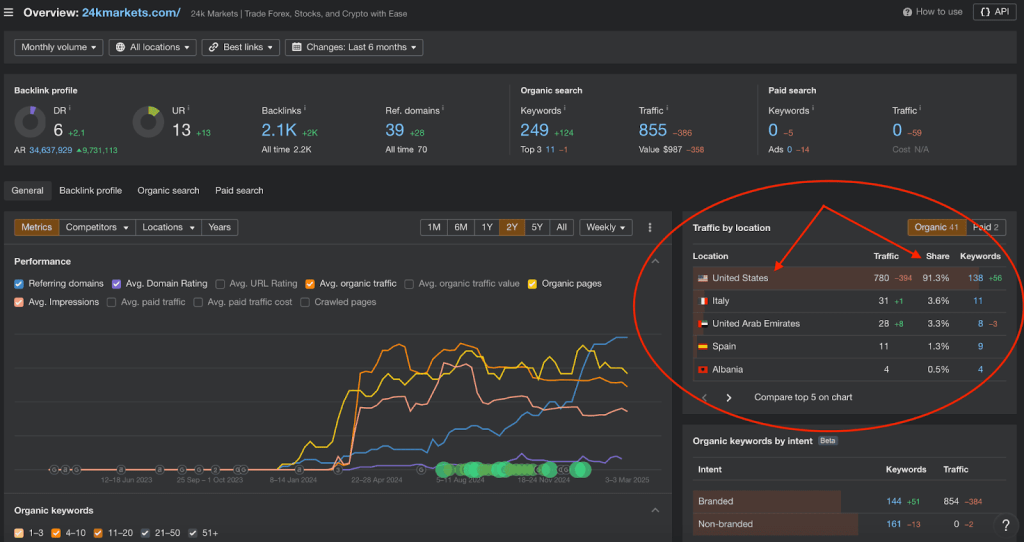Click the United States location row
The height and width of the screenshot is (542, 1024).
coord(849,278)
